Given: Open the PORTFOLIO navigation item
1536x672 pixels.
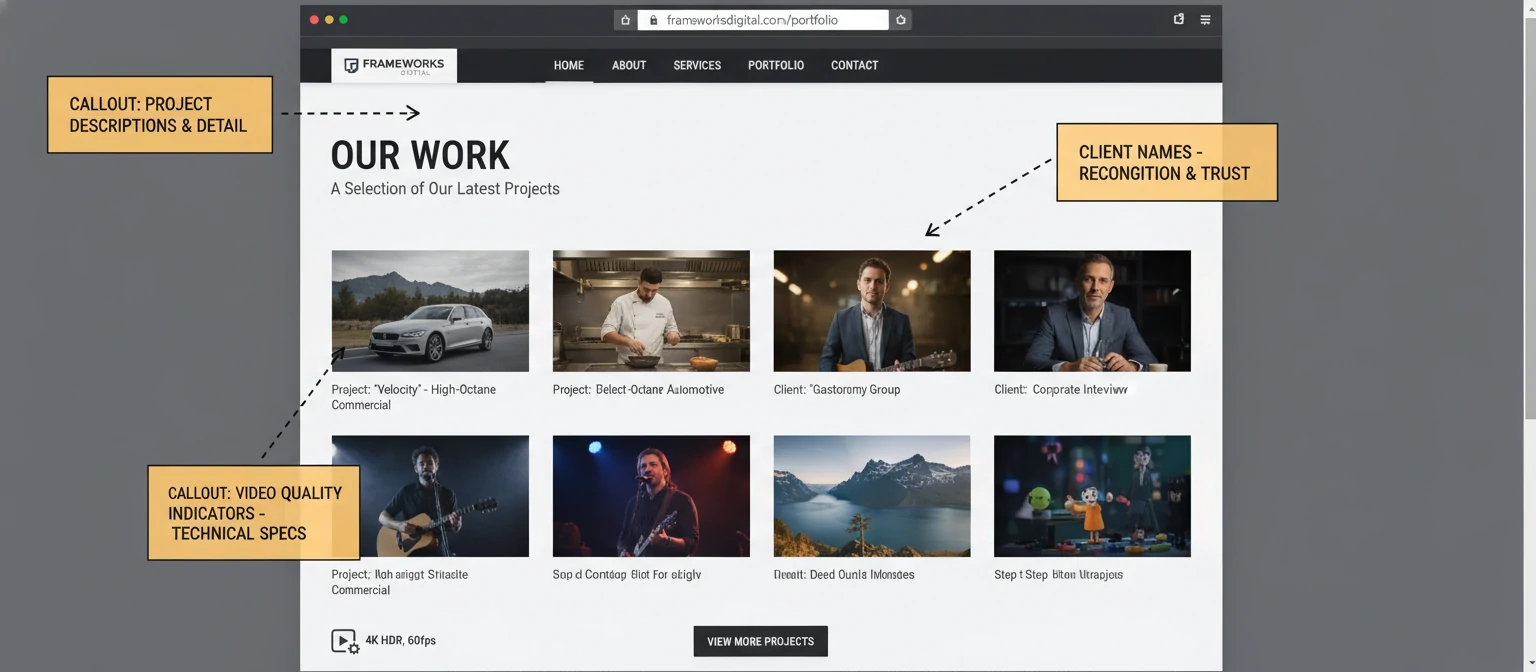Looking at the screenshot, I should 775,65.
